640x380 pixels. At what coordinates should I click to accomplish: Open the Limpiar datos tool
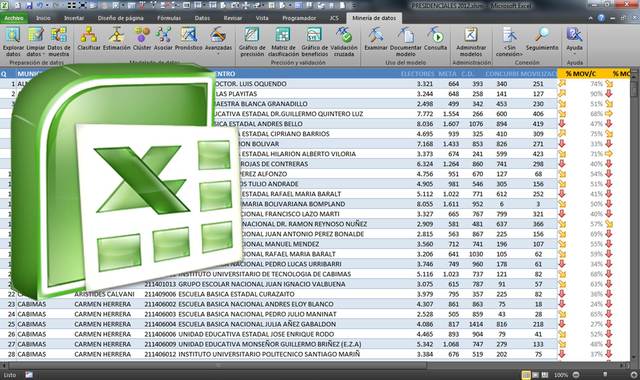click(36, 42)
